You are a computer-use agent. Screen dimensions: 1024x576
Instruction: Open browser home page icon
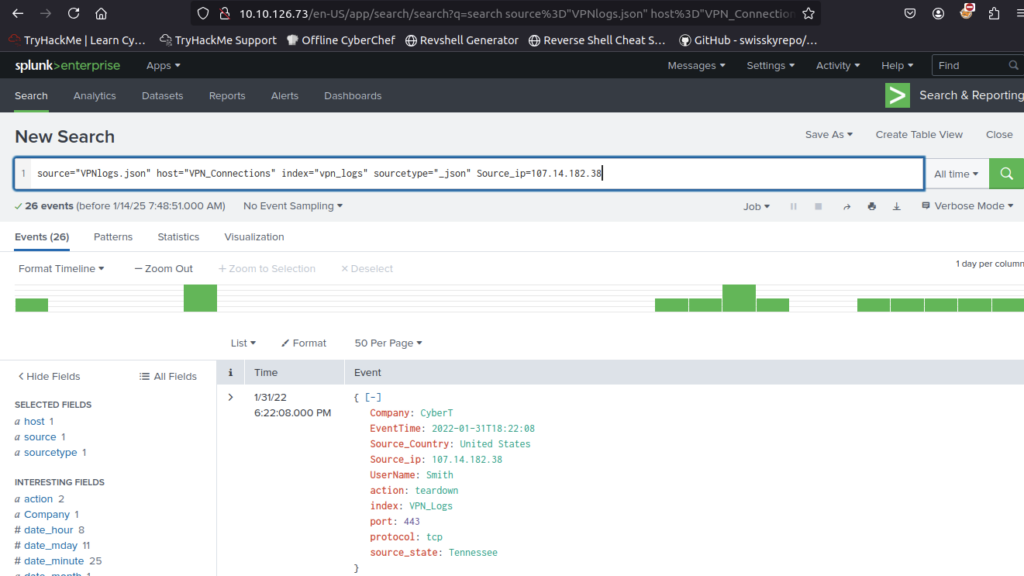(101, 13)
